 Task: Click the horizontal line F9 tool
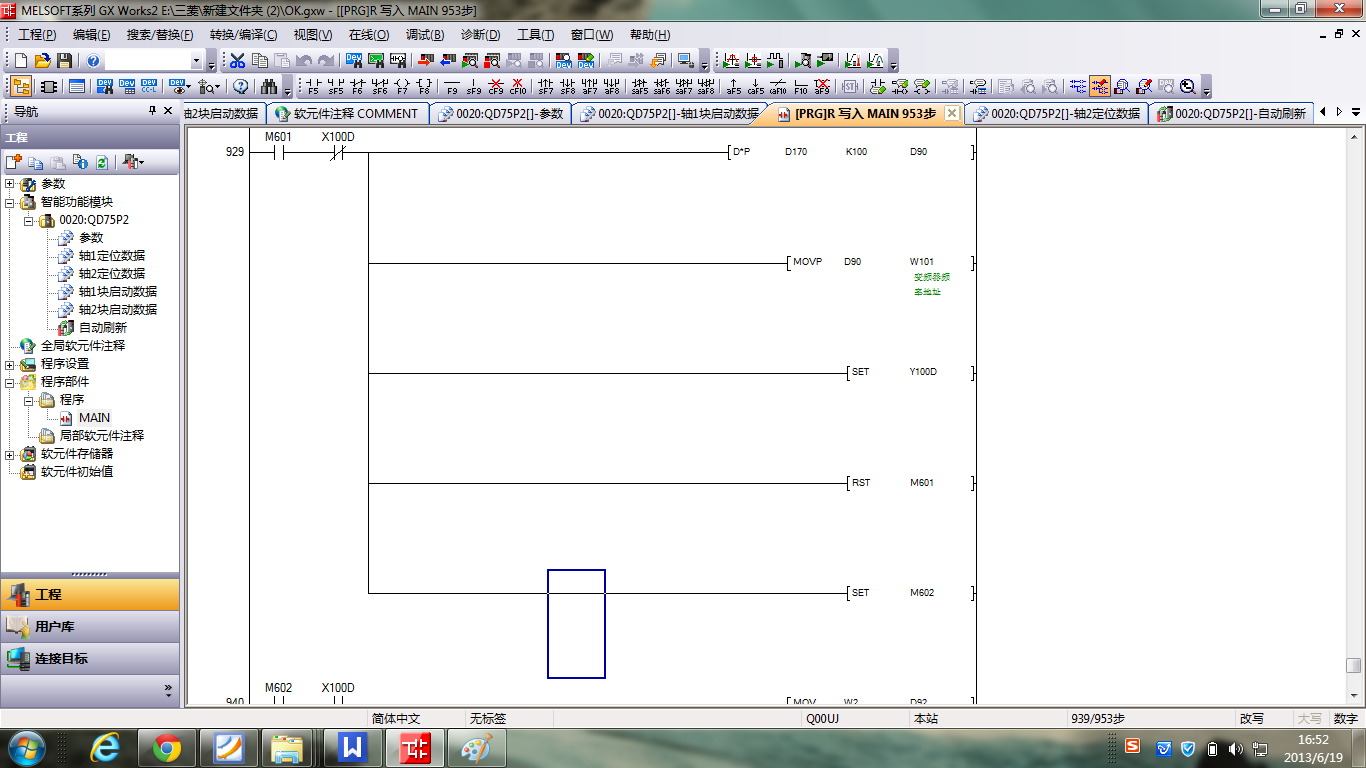452,86
